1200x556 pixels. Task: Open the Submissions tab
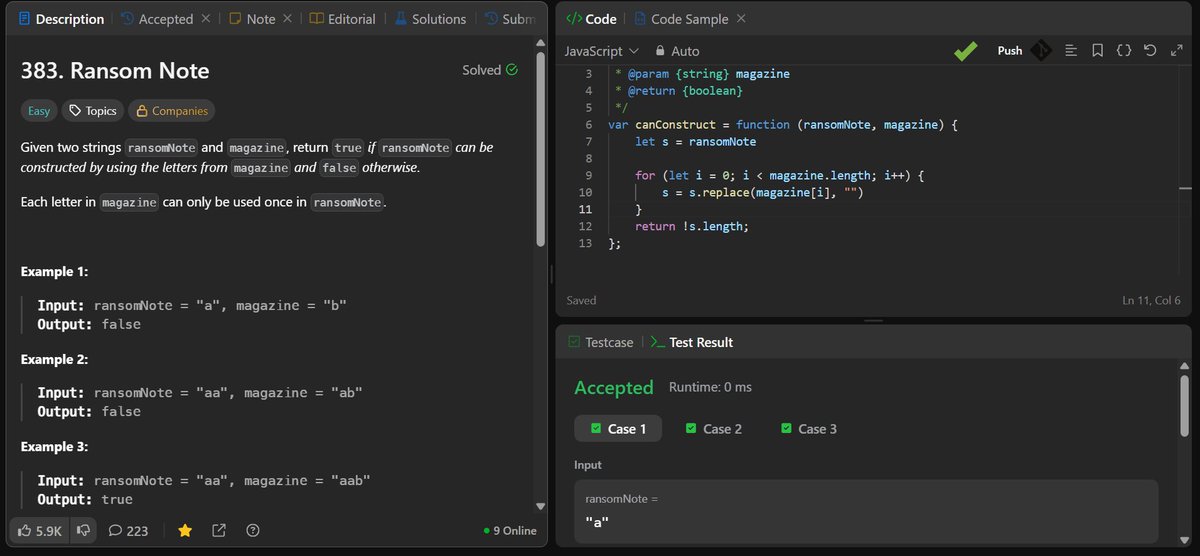coord(510,19)
